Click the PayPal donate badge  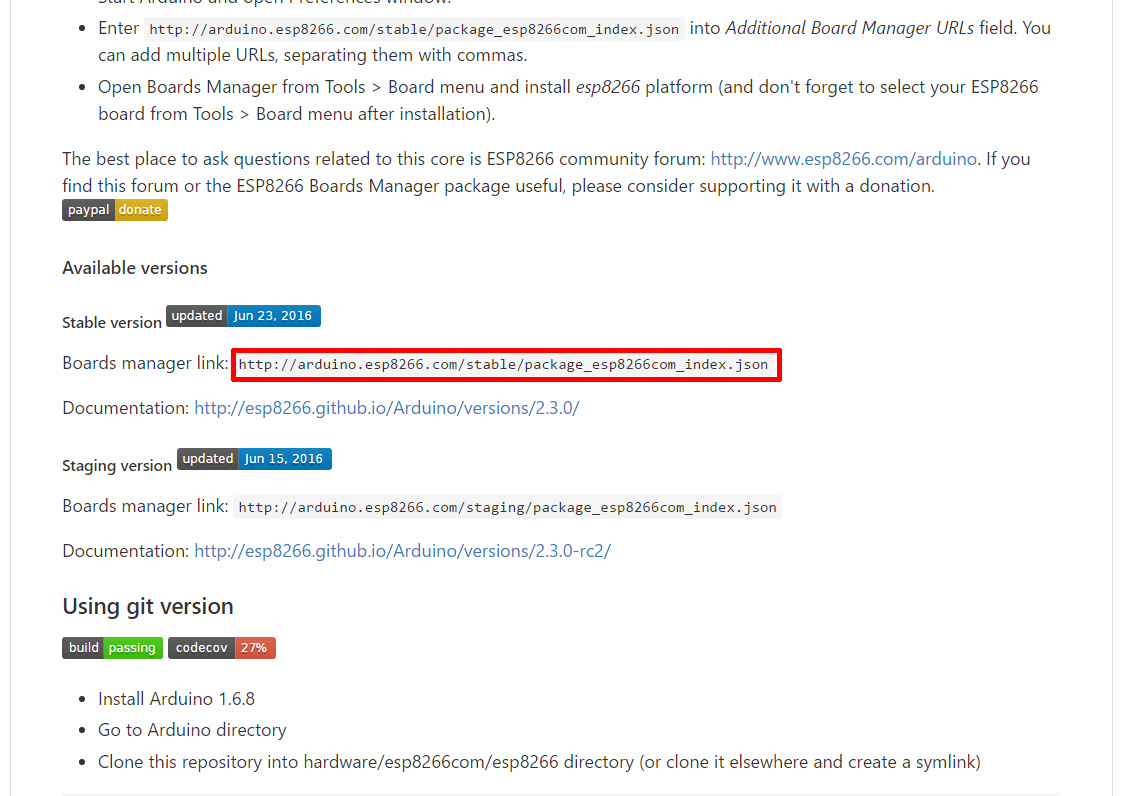point(114,210)
